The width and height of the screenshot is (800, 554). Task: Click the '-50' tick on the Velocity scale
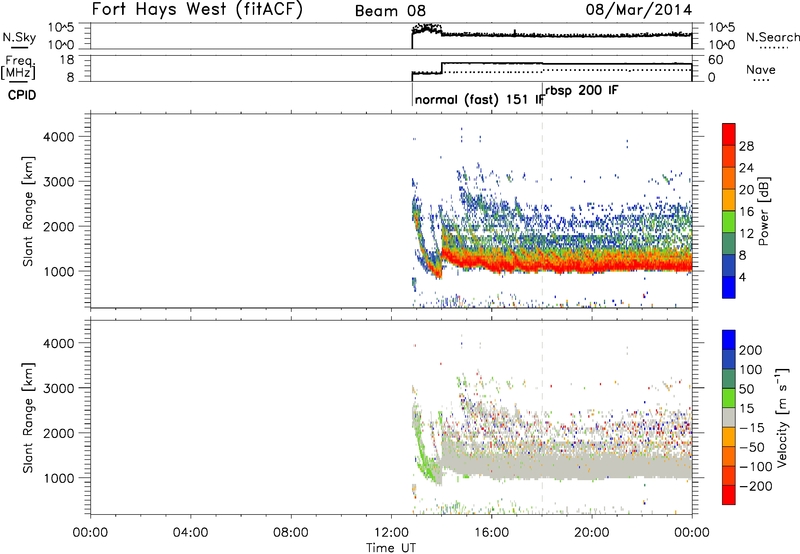[752, 447]
